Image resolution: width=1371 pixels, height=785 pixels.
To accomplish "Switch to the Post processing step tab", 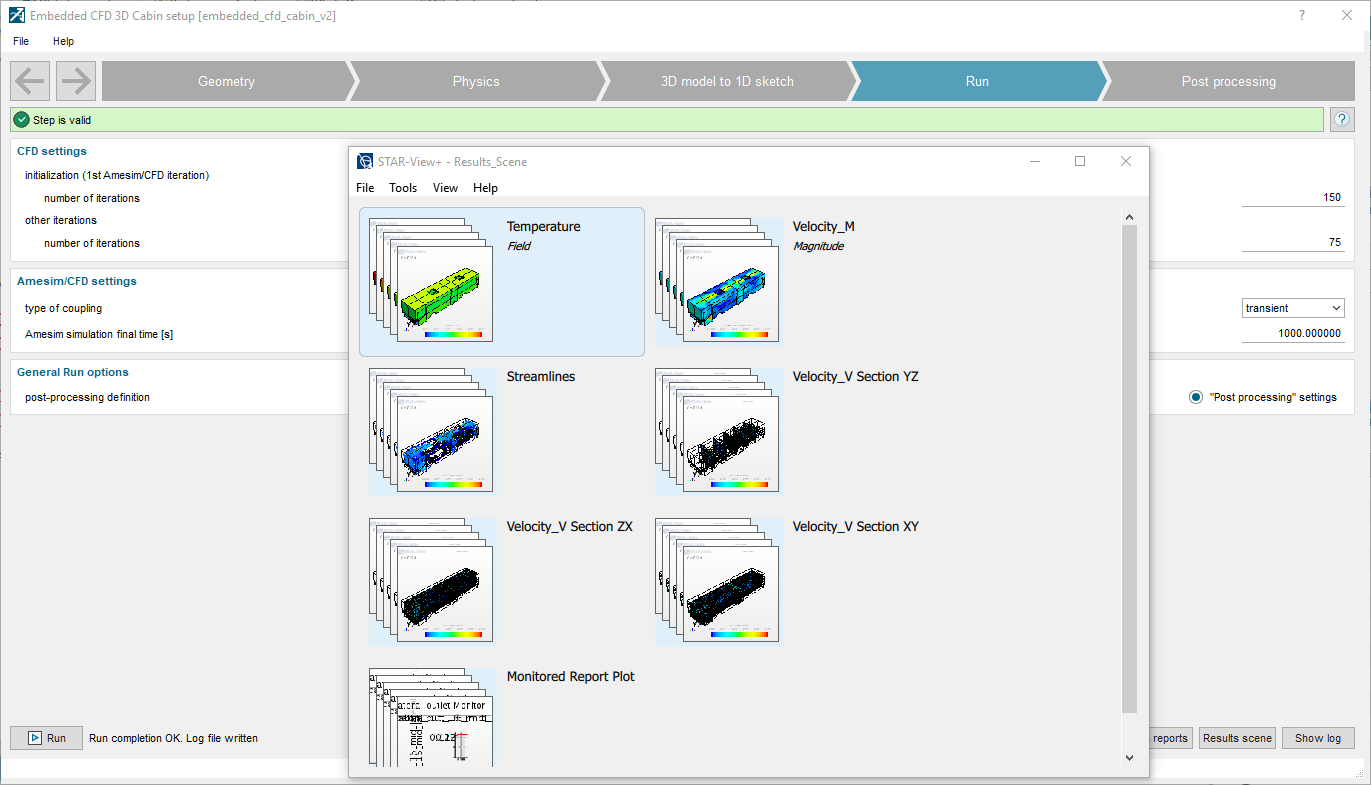I will (1229, 81).
